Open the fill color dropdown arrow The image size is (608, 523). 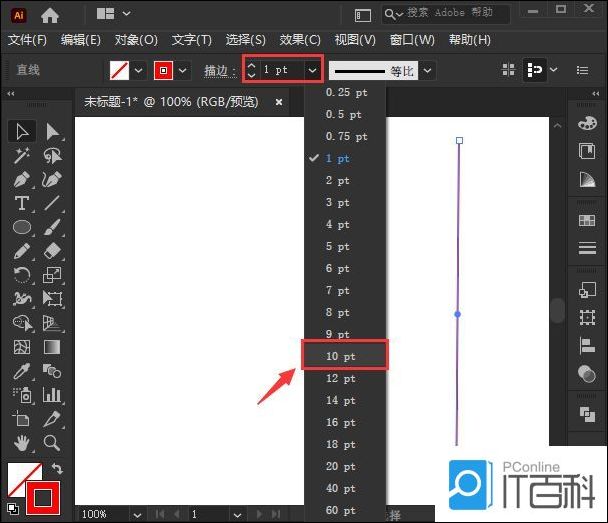coord(138,71)
